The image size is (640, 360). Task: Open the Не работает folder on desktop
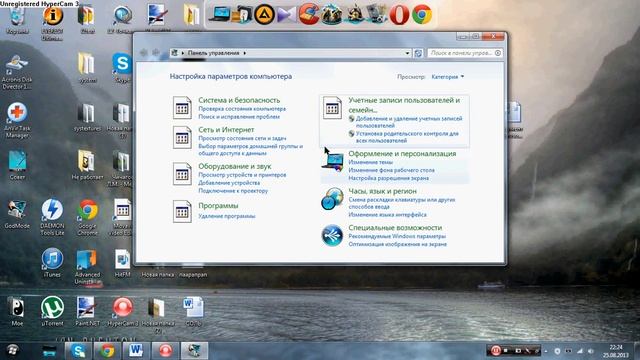click(x=86, y=162)
